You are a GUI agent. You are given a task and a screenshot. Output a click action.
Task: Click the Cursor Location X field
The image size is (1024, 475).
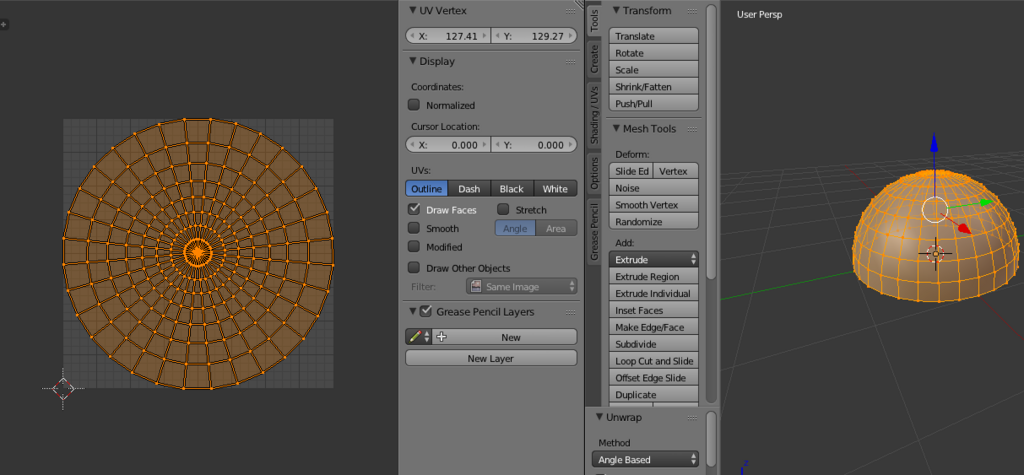tap(449, 145)
